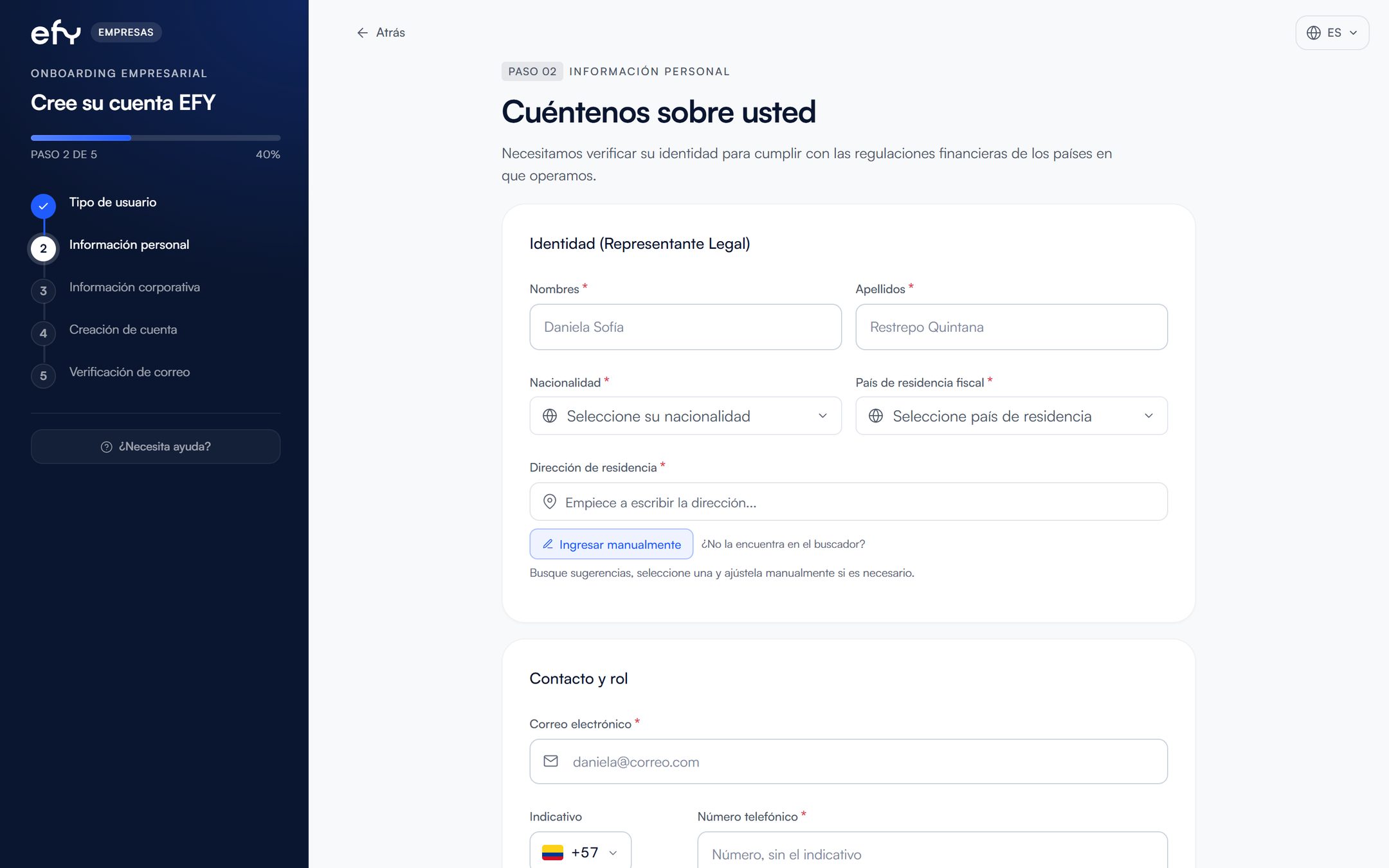
Task: Click the onboarding progress bar
Action: (156, 138)
